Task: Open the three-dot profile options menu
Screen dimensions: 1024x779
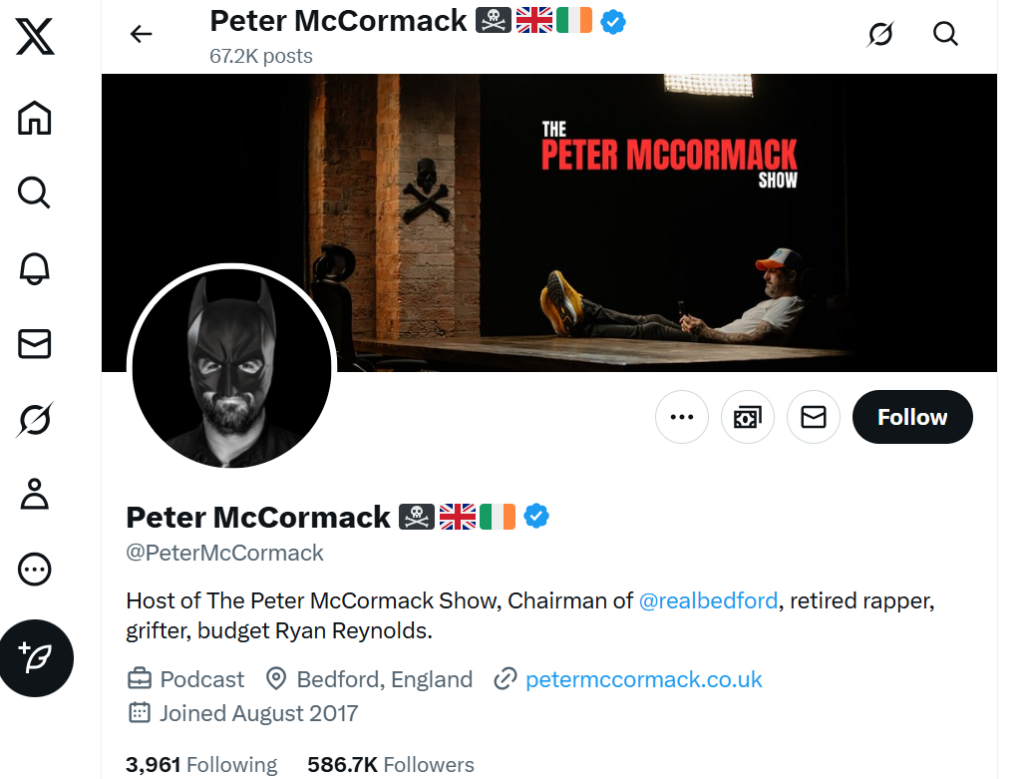Action: (682, 417)
